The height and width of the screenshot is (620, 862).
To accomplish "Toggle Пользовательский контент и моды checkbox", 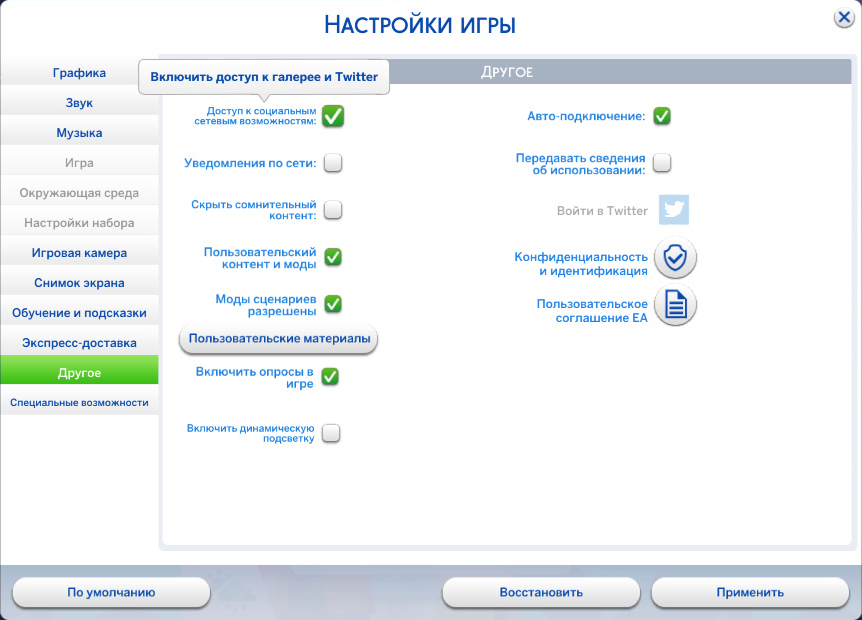I will click(333, 257).
